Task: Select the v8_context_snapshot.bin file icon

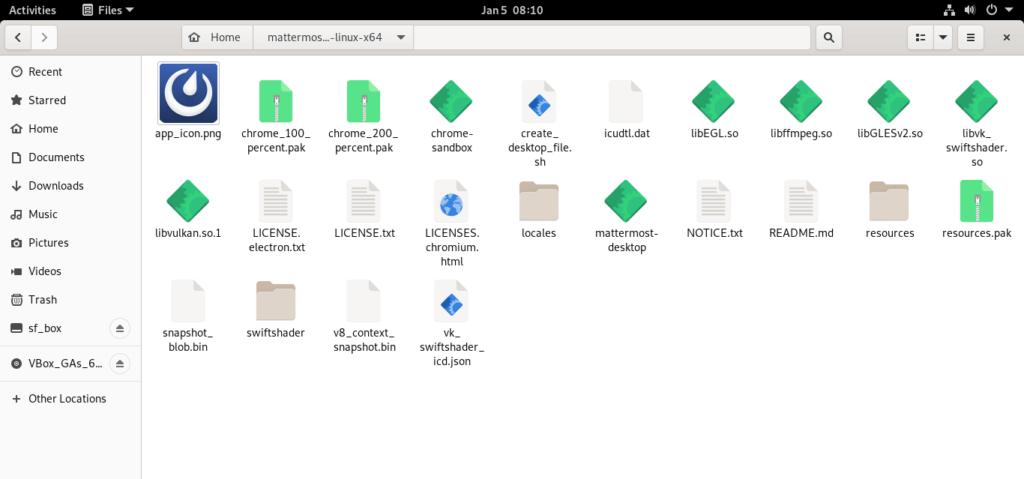Action: tap(363, 301)
